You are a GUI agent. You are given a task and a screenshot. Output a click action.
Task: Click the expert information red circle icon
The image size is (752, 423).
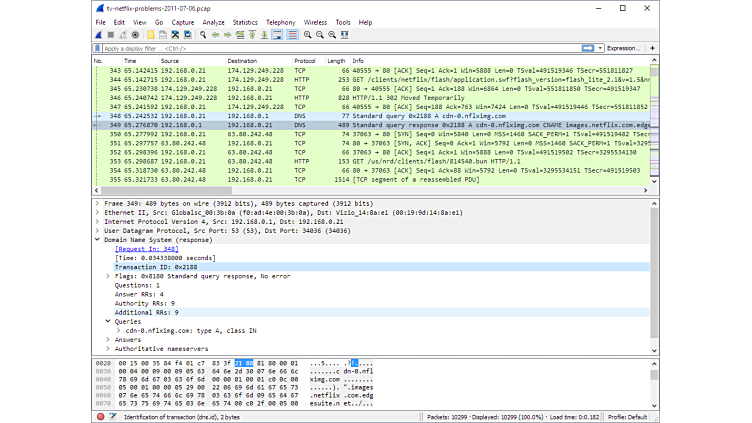tap(100, 416)
